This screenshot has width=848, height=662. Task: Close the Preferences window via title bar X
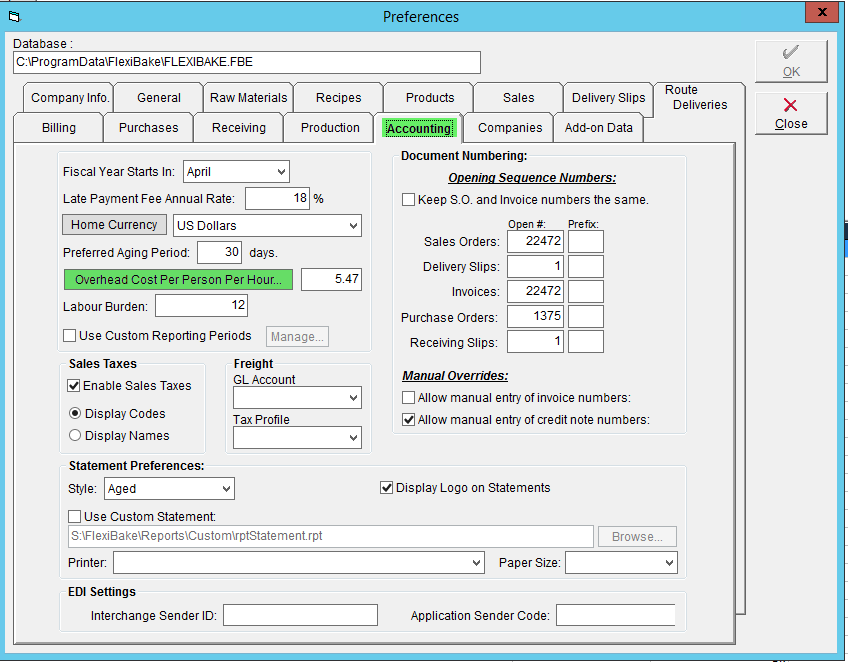[822, 12]
